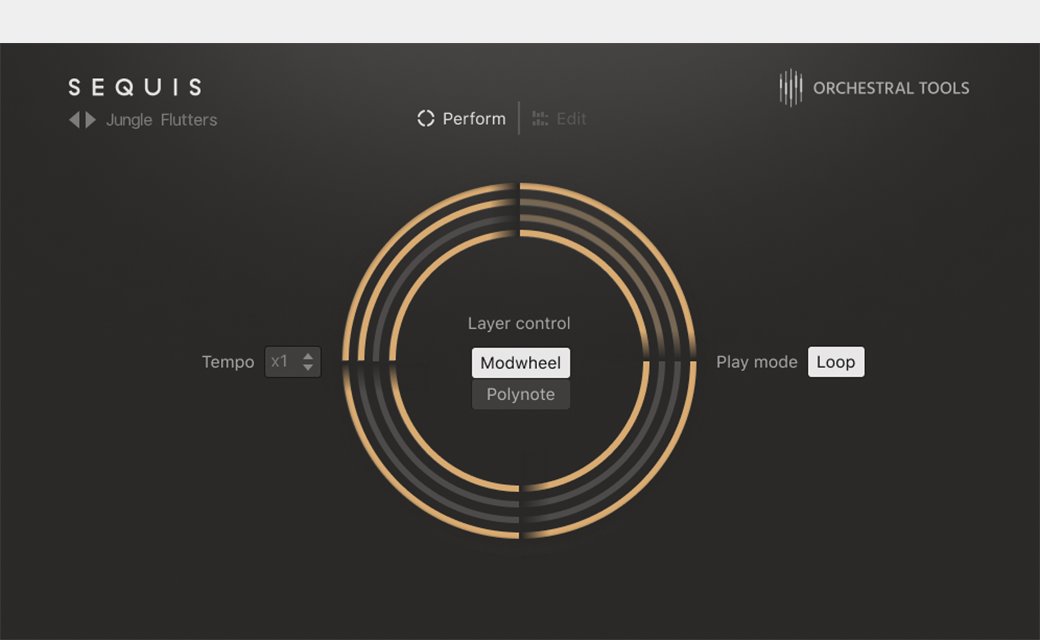Click the Play mode label
Screen dimensions: 1040x640
pyautogui.click(x=757, y=362)
